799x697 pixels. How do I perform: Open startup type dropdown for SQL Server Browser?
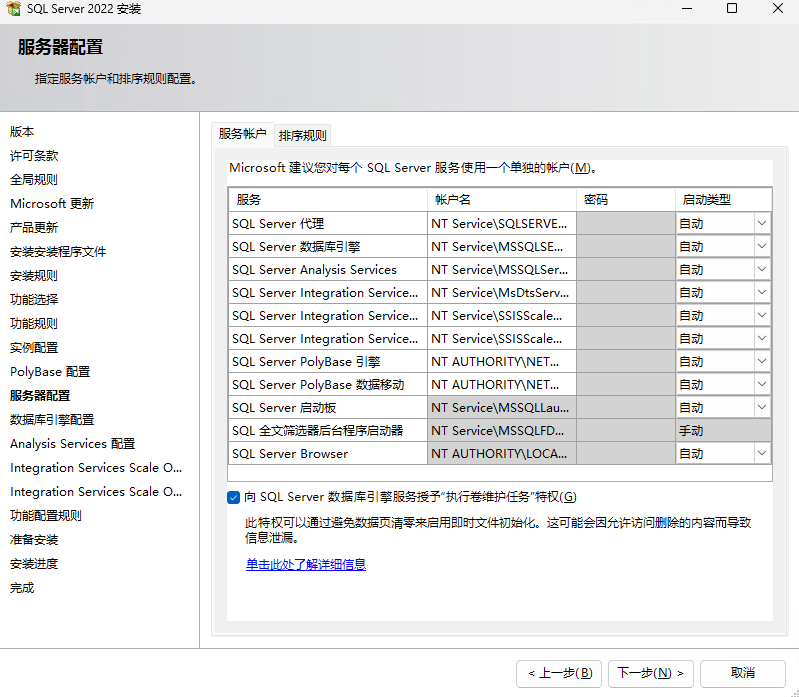762,453
